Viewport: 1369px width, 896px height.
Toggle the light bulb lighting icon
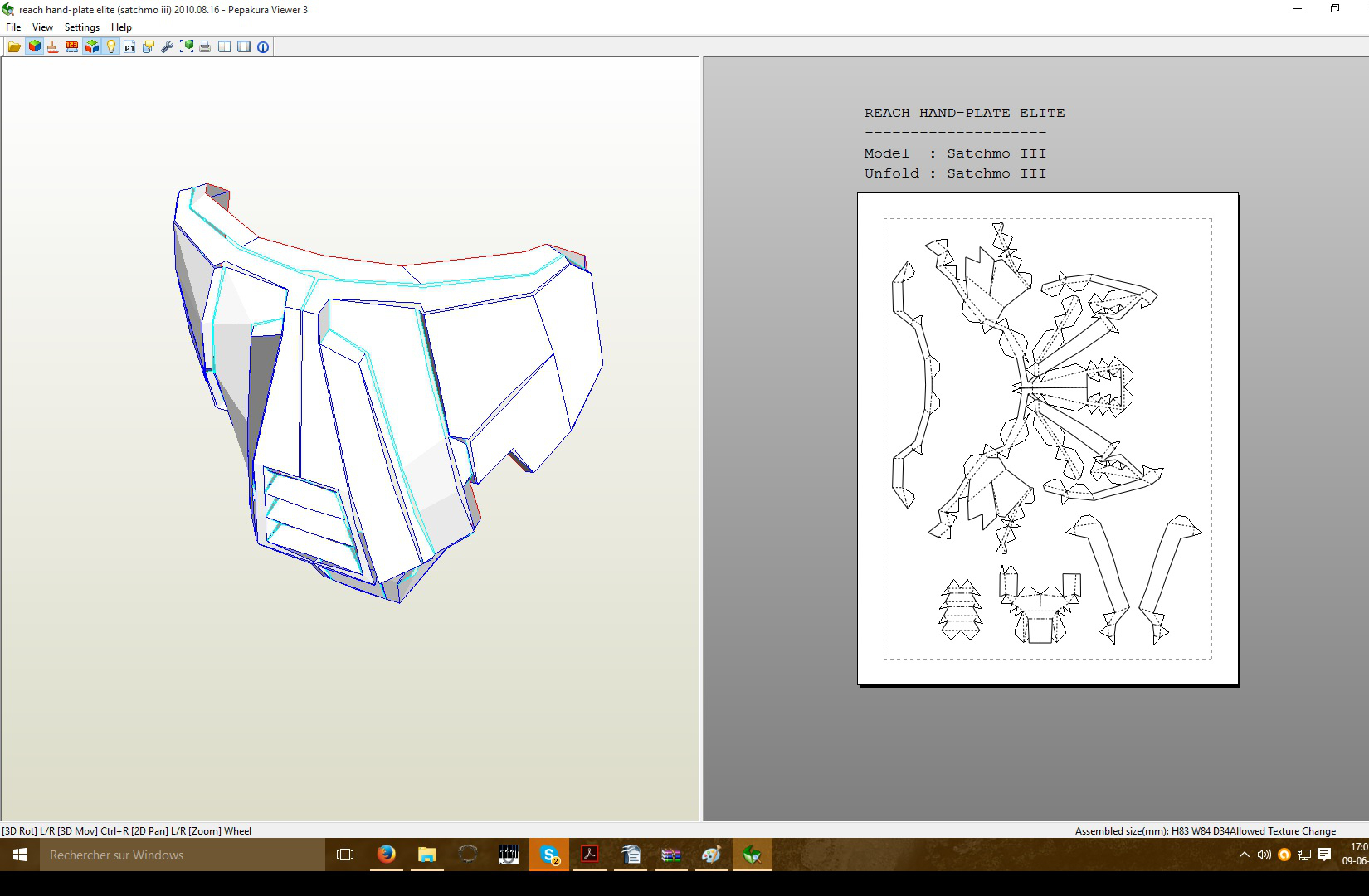click(x=110, y=47)
